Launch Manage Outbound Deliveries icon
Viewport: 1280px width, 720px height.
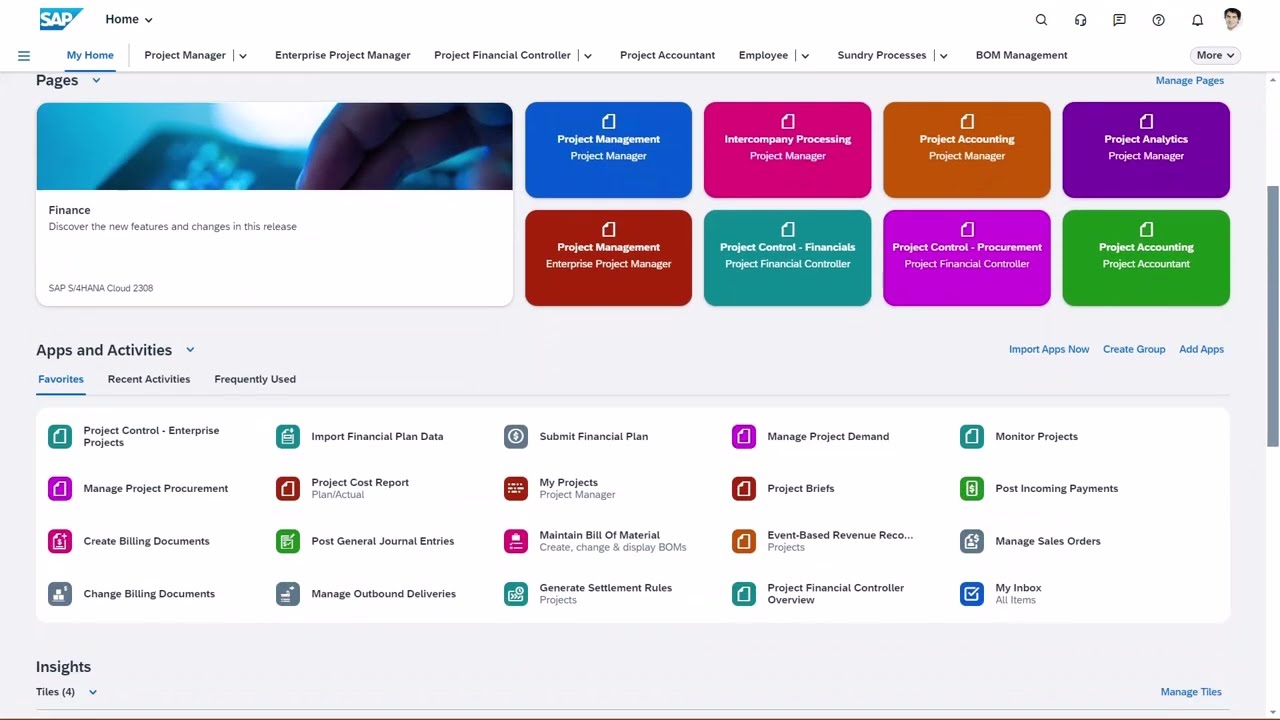tap(288, 594)
